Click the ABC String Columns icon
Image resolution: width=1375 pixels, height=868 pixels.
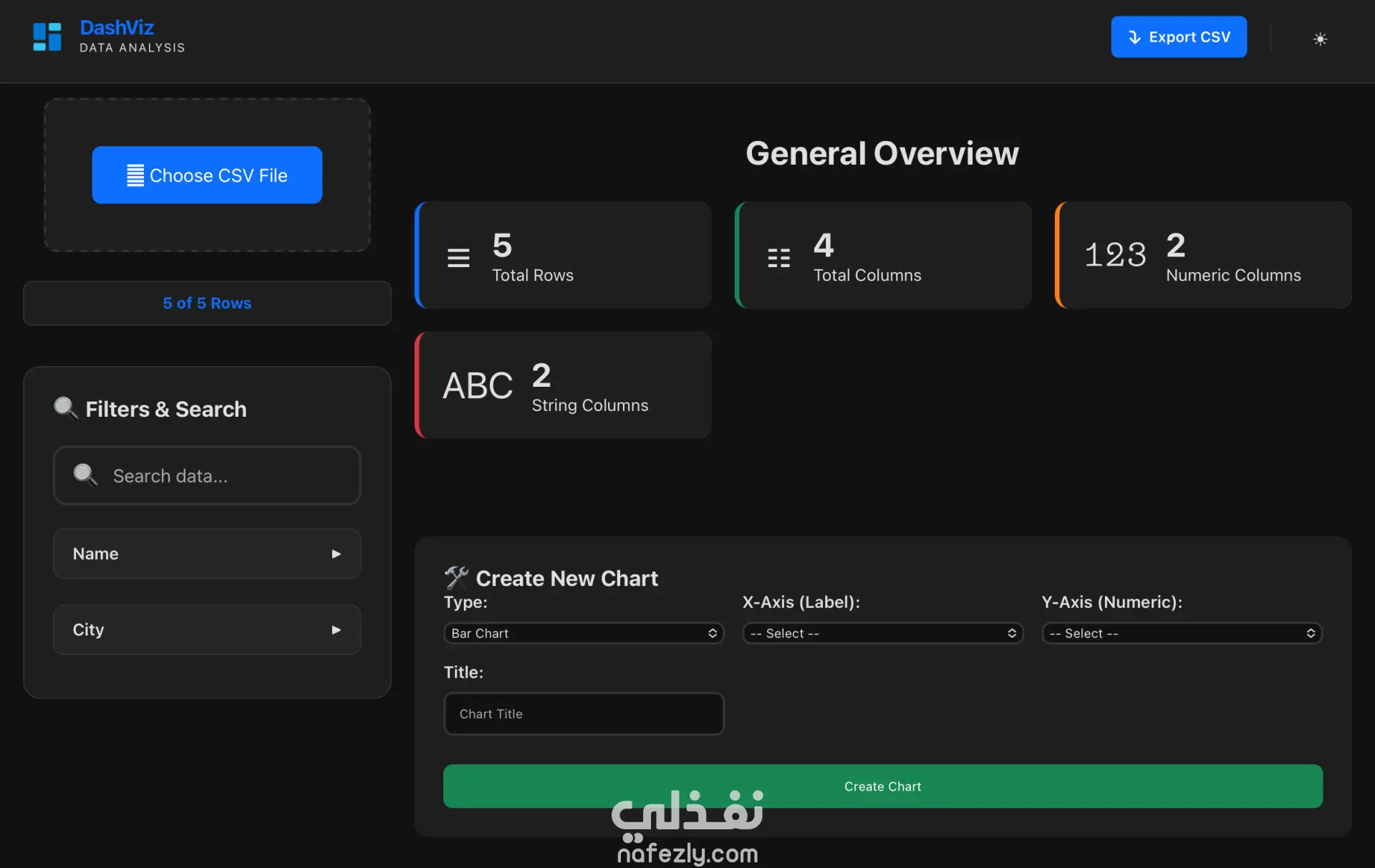[x=478, y=386]
